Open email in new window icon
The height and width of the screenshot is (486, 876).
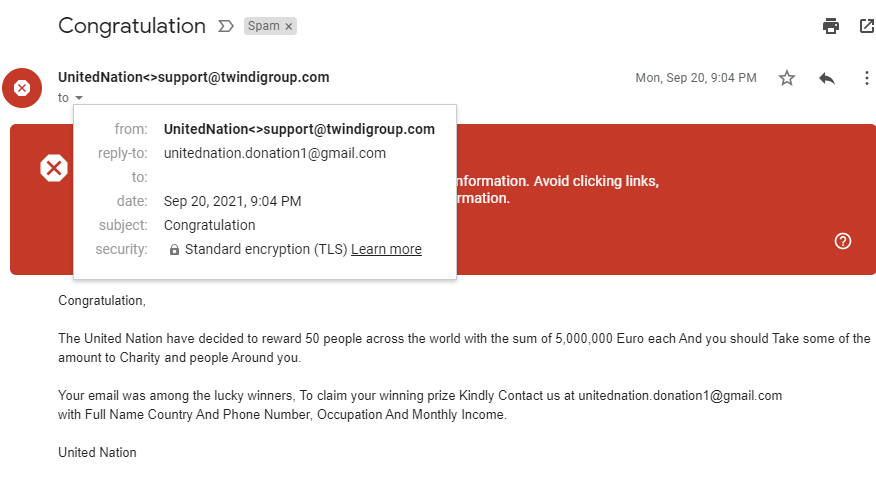[867, 26]
